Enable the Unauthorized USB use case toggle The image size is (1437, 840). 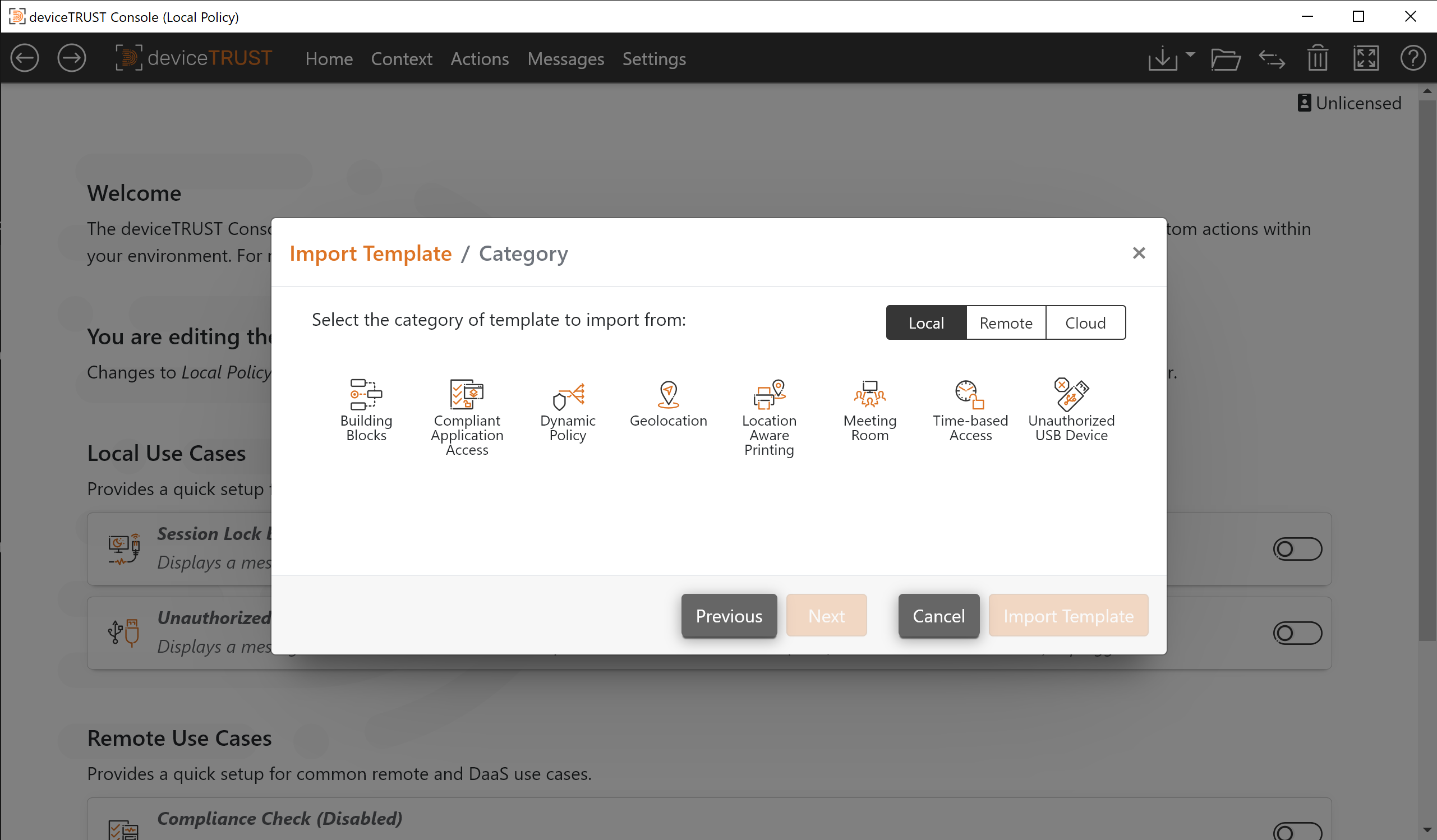coord(1297,632)
